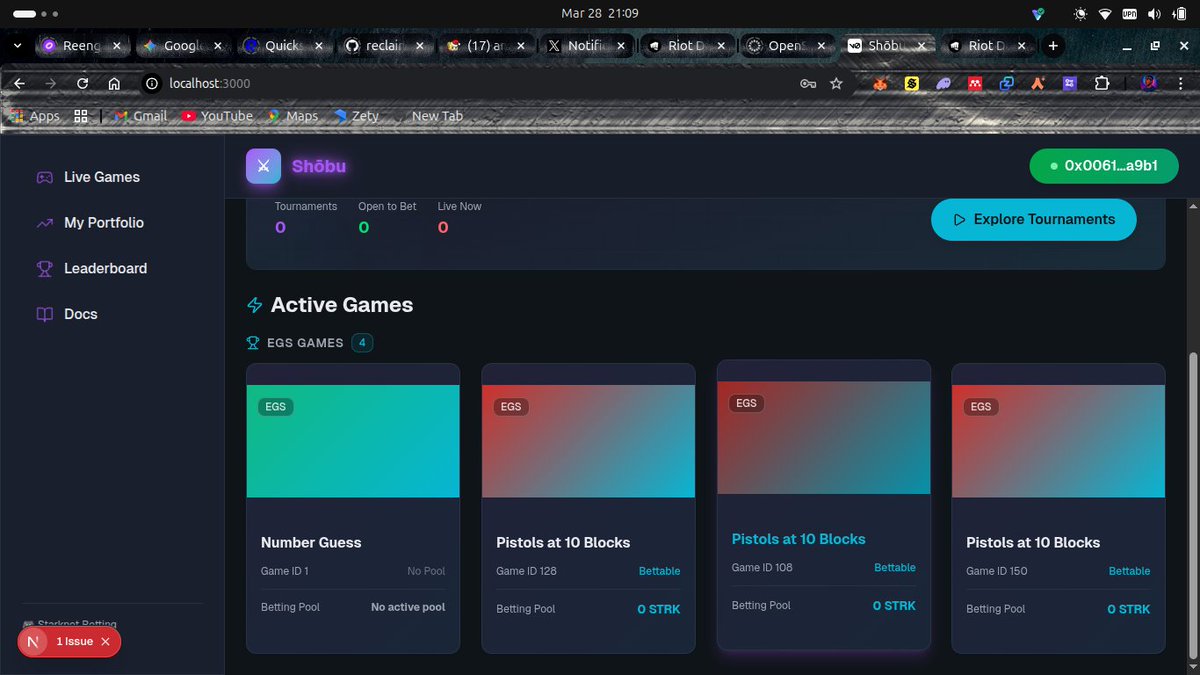Click the EGS Games count badge 4
The width and height of the screenshot is (1200, 675).
point(362,343)
